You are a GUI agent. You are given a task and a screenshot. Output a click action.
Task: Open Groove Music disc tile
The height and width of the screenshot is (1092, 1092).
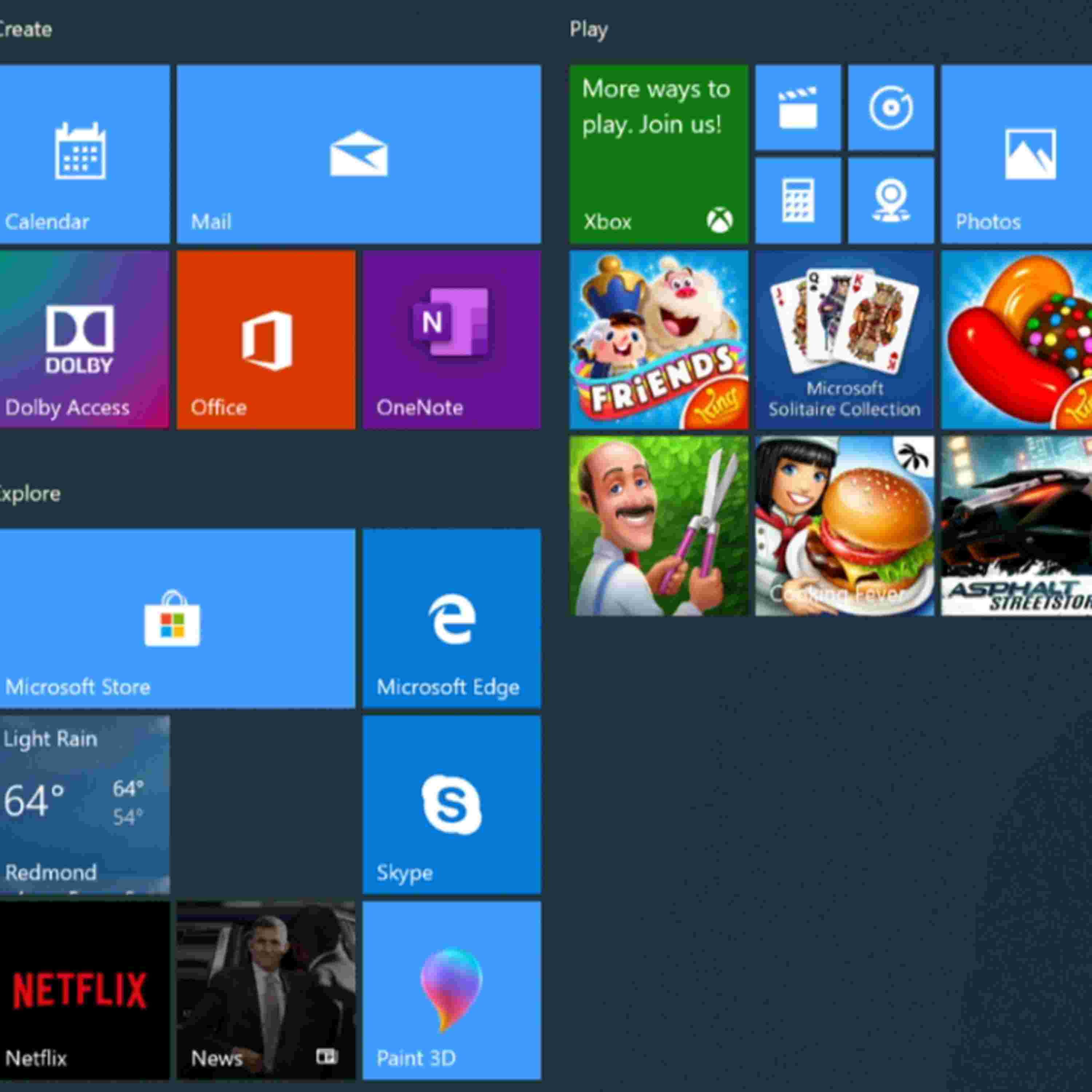pyautogui.click(x=890, y=107)
